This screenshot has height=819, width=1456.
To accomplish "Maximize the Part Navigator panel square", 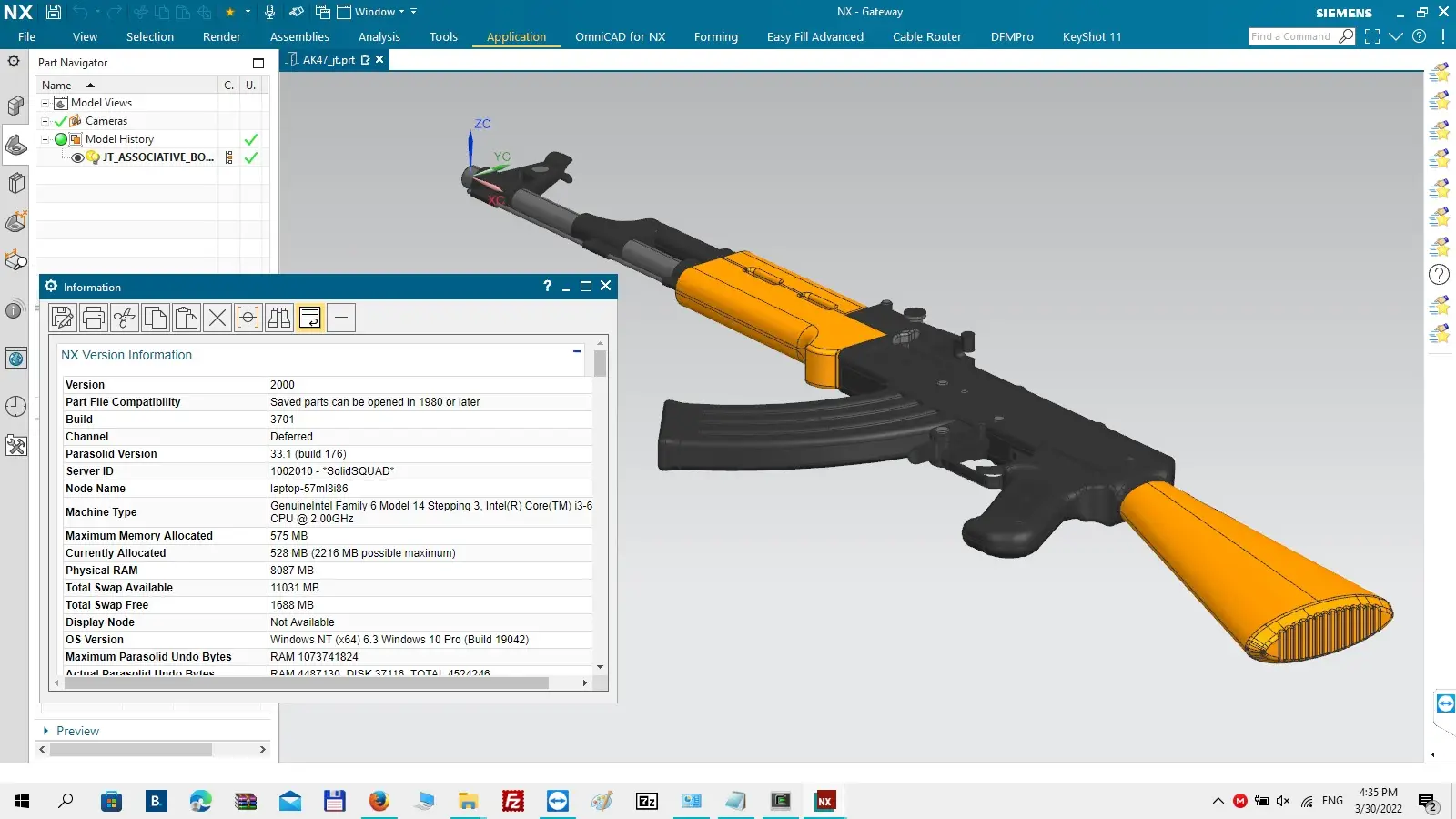I will coord(258,63).
